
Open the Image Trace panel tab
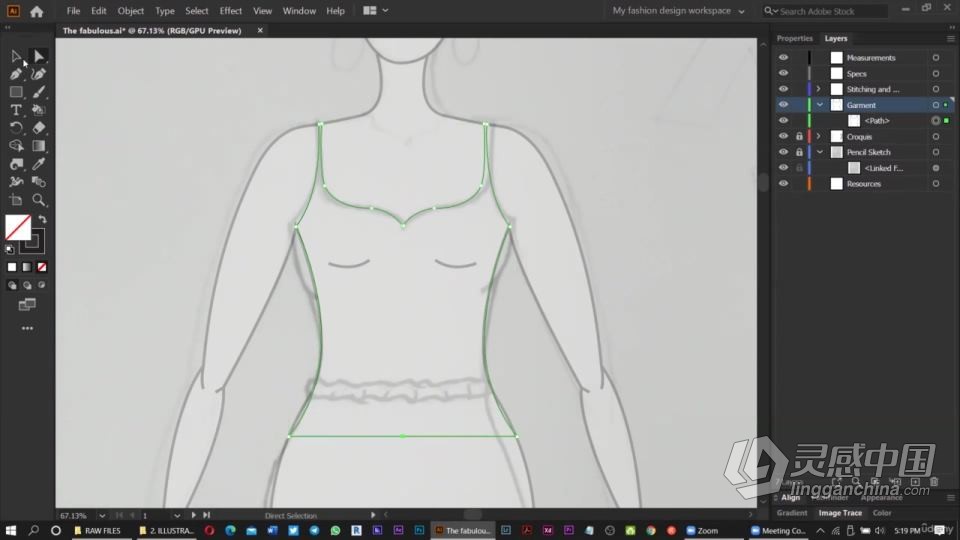coord(840,513)
